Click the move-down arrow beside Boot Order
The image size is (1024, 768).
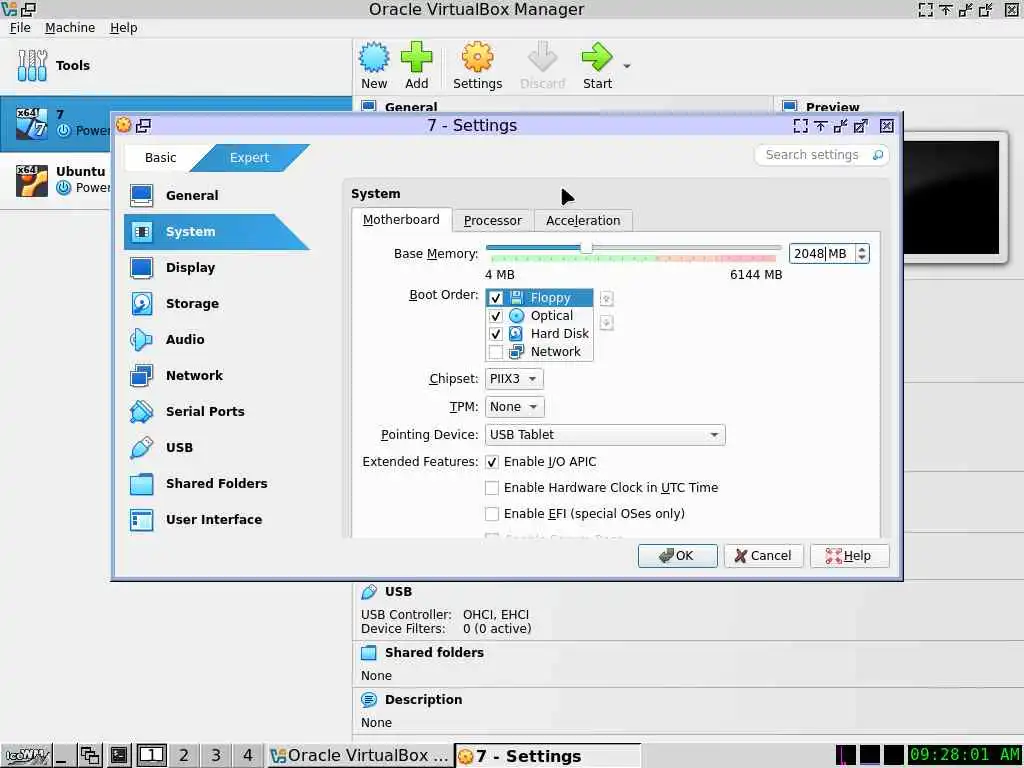(606, 323)
